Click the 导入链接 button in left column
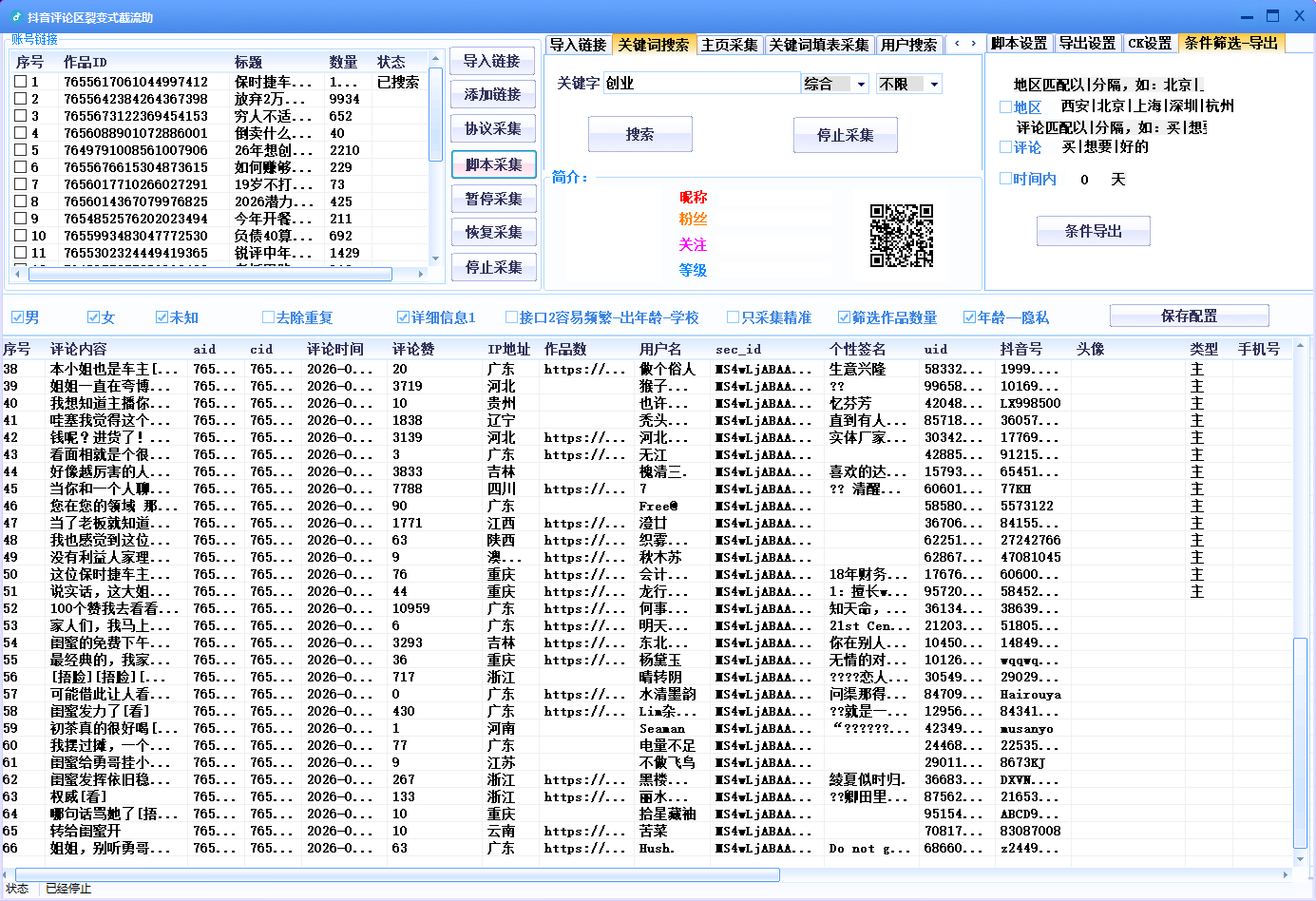The width and height of the screenshot is (1316, 901). [x=492, y=61]
